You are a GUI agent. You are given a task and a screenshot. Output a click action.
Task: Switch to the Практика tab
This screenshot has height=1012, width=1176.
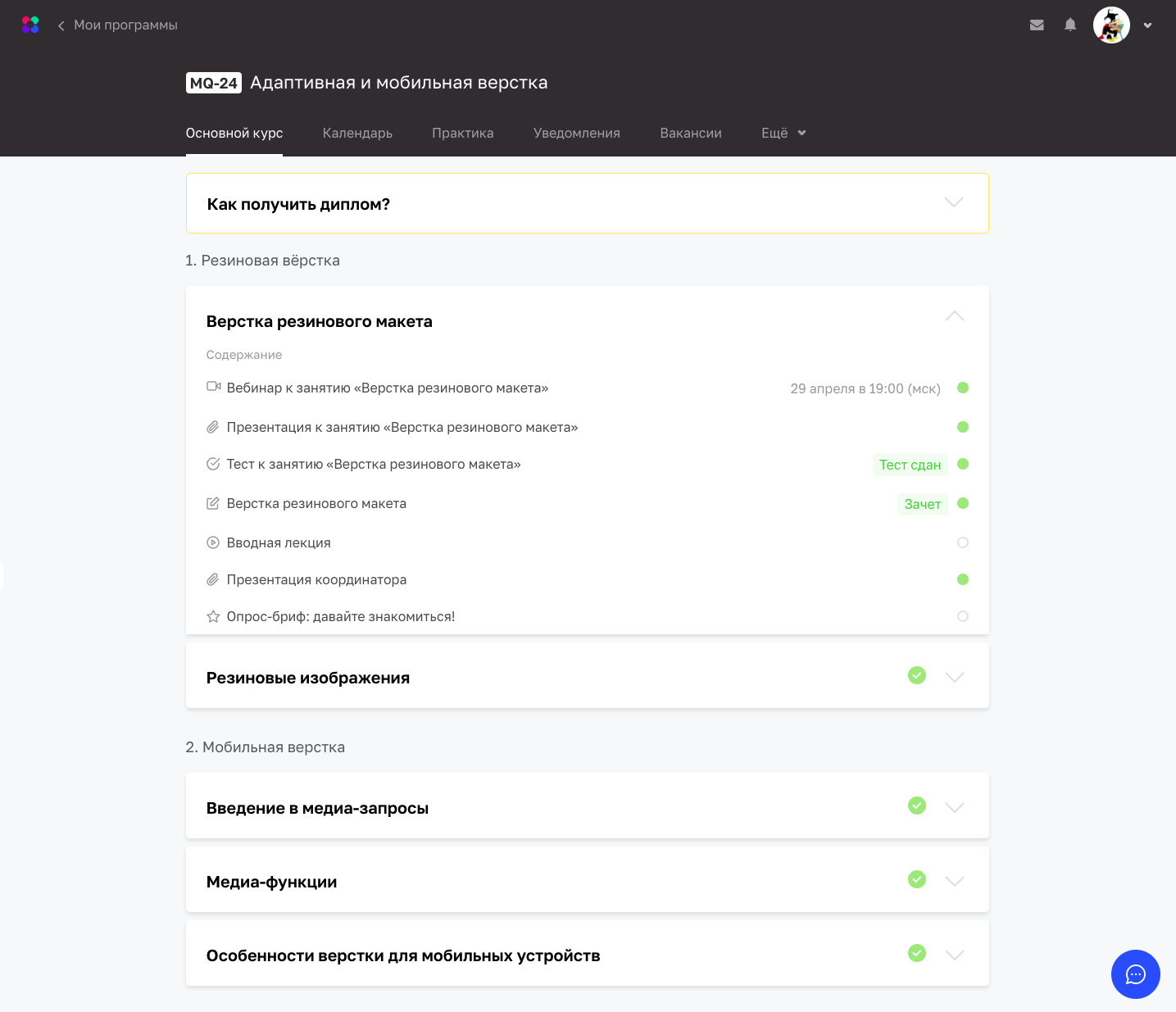click(x=462, y=133)
